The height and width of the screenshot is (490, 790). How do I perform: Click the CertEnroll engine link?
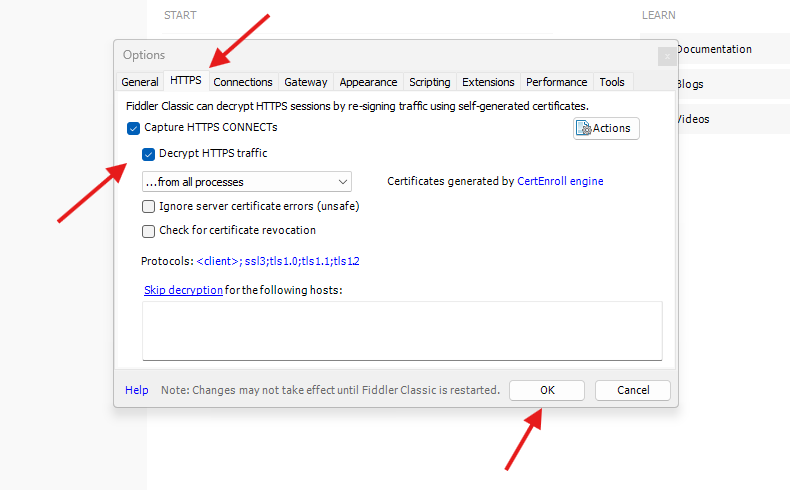(x=560, y=182)
